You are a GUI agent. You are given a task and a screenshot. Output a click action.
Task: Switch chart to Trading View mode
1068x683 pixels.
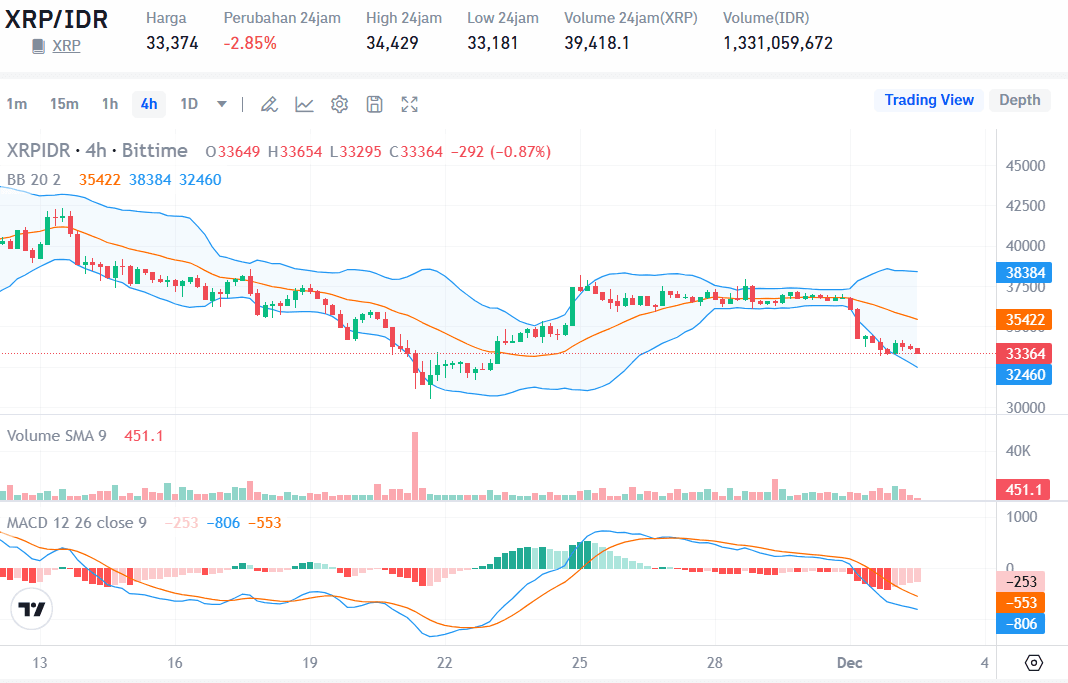coord(928,100)
